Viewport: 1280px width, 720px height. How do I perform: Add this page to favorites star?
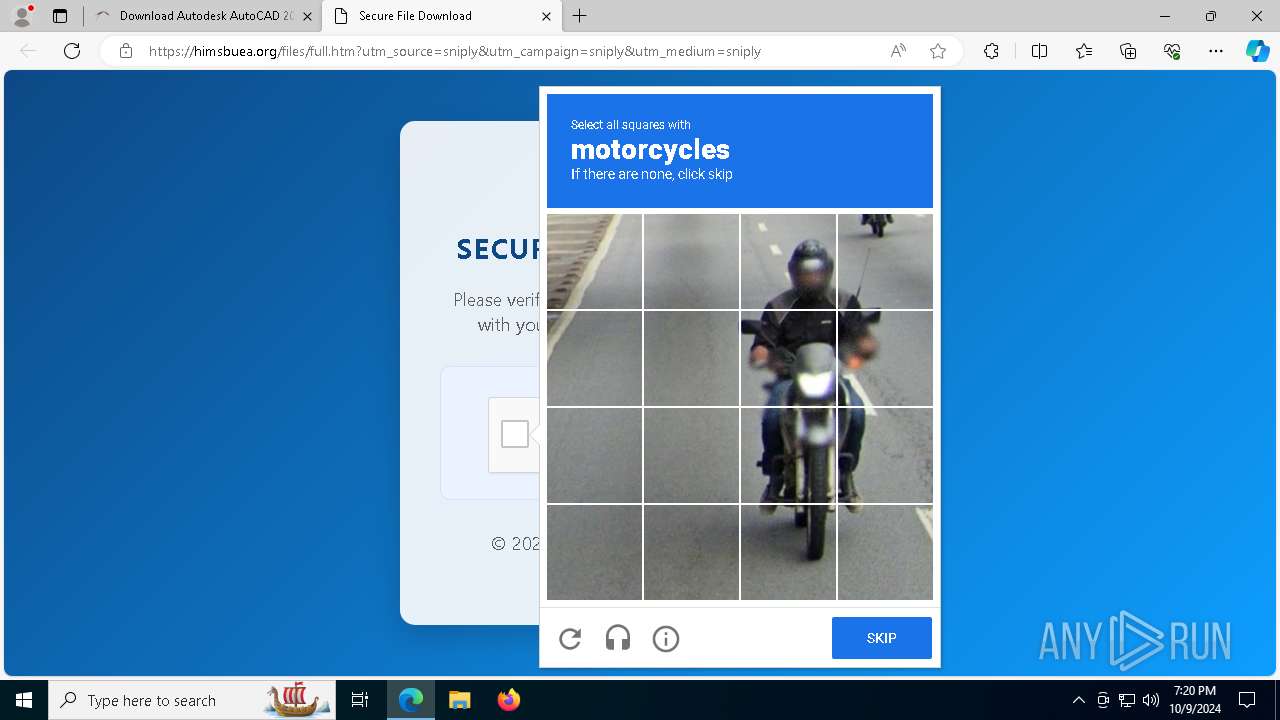point(938,51)
